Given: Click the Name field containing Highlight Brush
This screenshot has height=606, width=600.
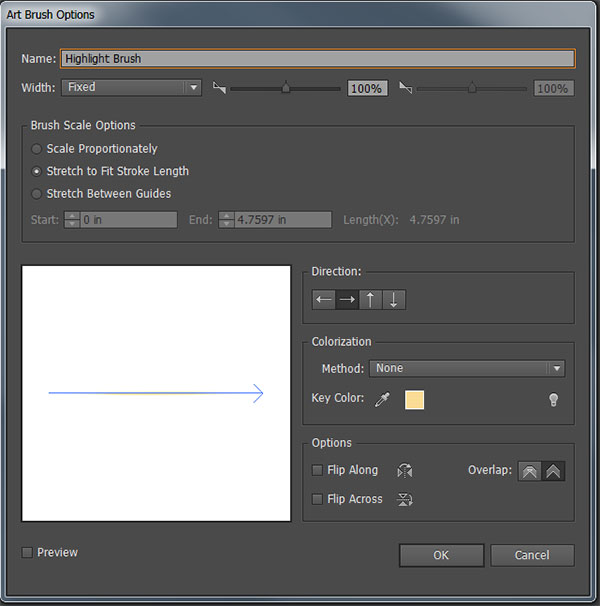Looking at the screenshot, I should coord(317,59).
